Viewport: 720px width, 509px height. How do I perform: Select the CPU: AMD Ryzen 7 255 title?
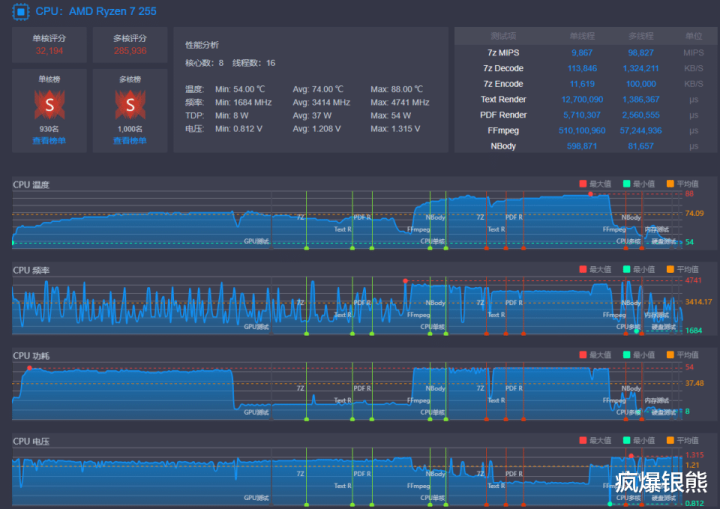pos(96,11)
